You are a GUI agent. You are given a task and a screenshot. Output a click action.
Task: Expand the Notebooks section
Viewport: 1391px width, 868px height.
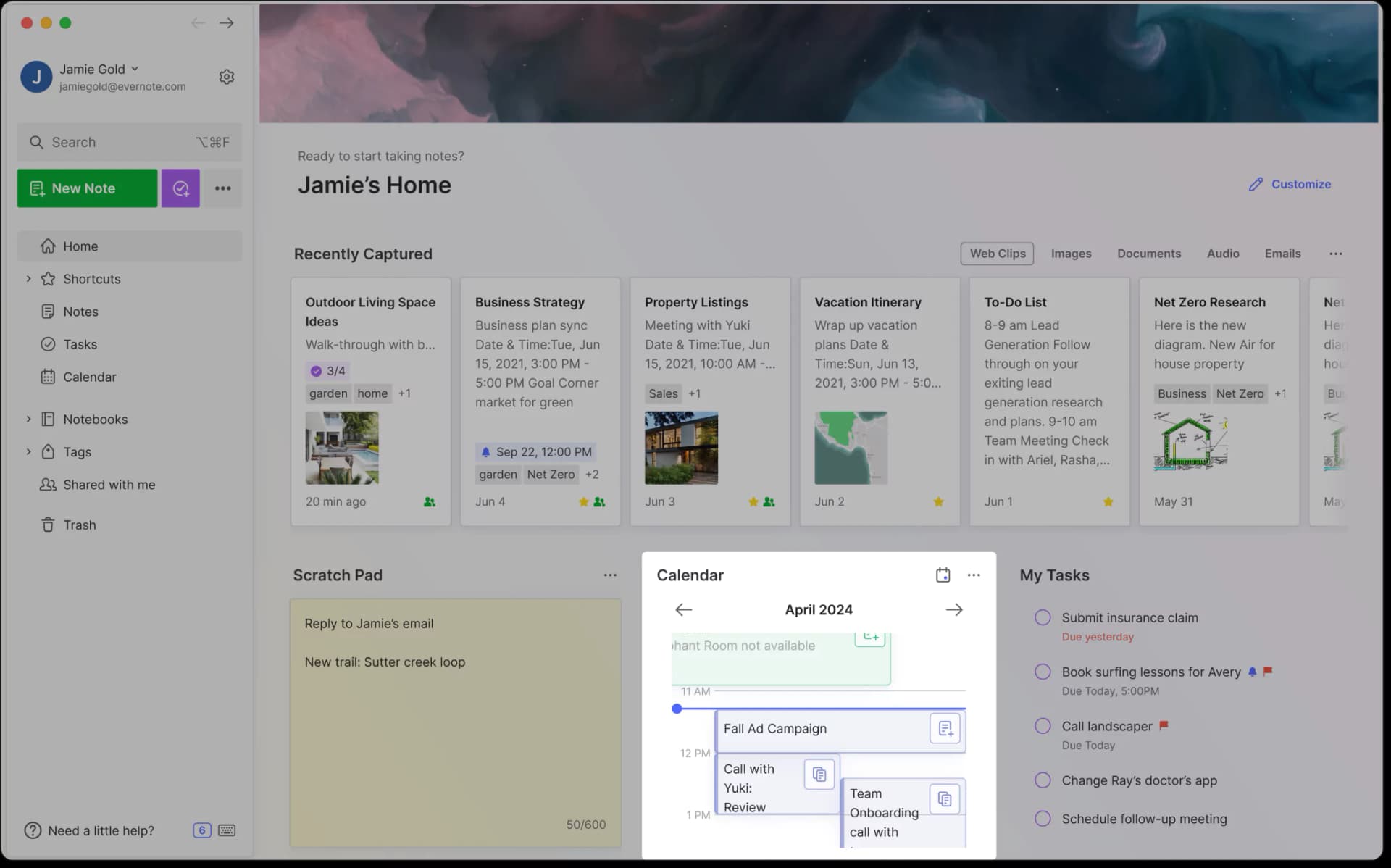(x=29, y=419)
